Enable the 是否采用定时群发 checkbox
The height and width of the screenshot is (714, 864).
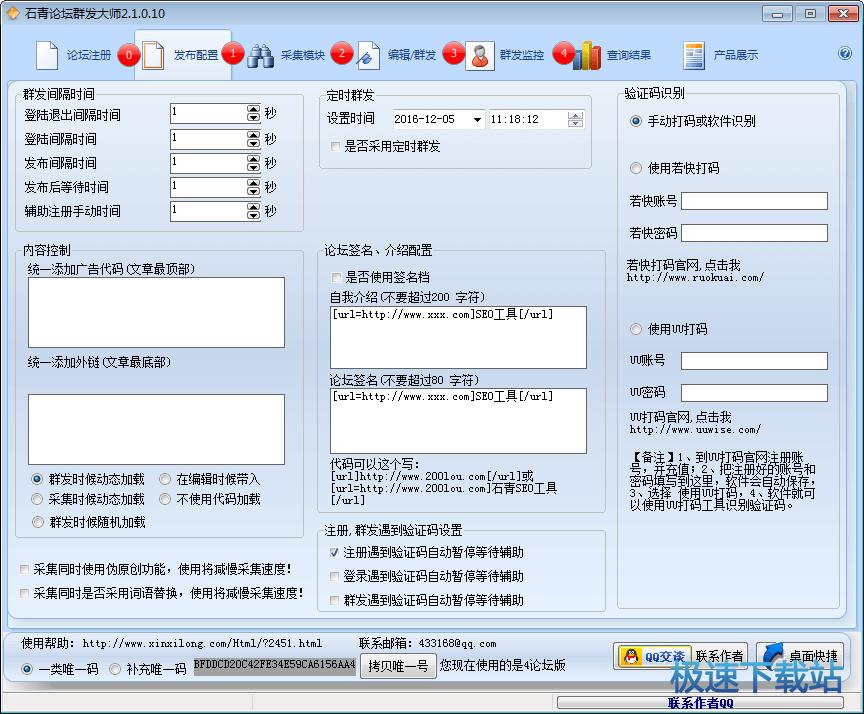(336, 146)
